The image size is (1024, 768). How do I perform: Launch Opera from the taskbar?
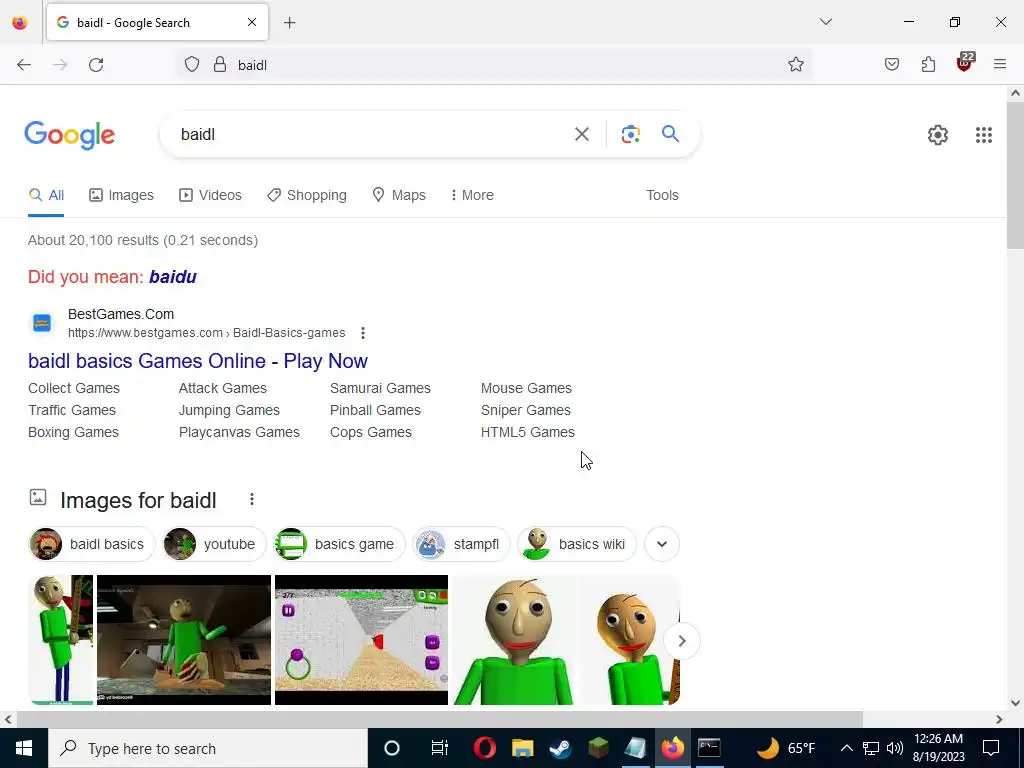tap(484, 748)
